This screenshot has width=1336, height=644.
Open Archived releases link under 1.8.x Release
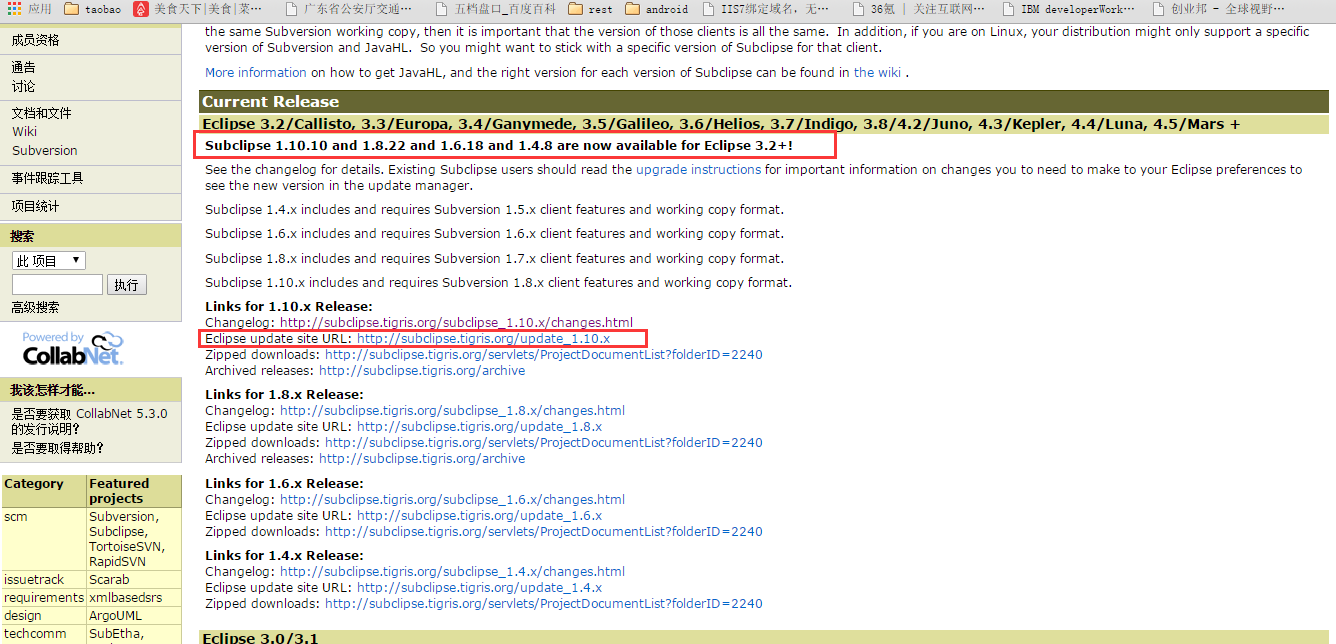click(422, 458)
